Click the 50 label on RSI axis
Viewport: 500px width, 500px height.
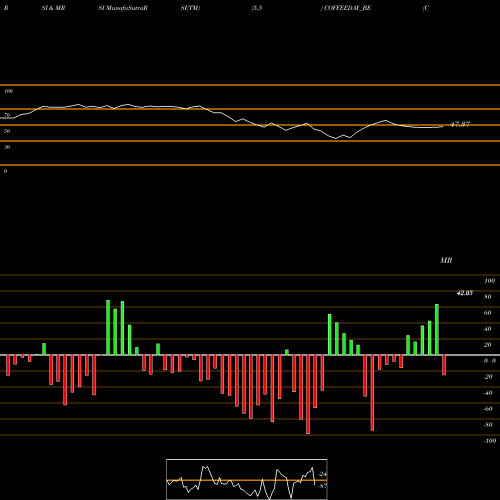[x=7, y=131]
